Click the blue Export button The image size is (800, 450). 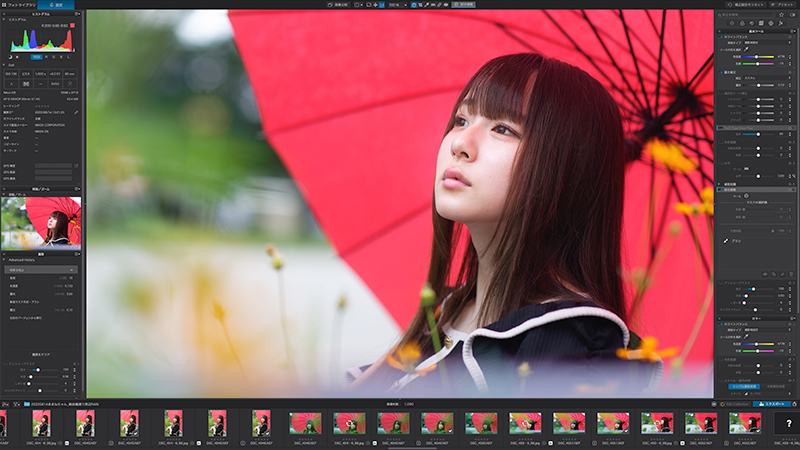772,404
